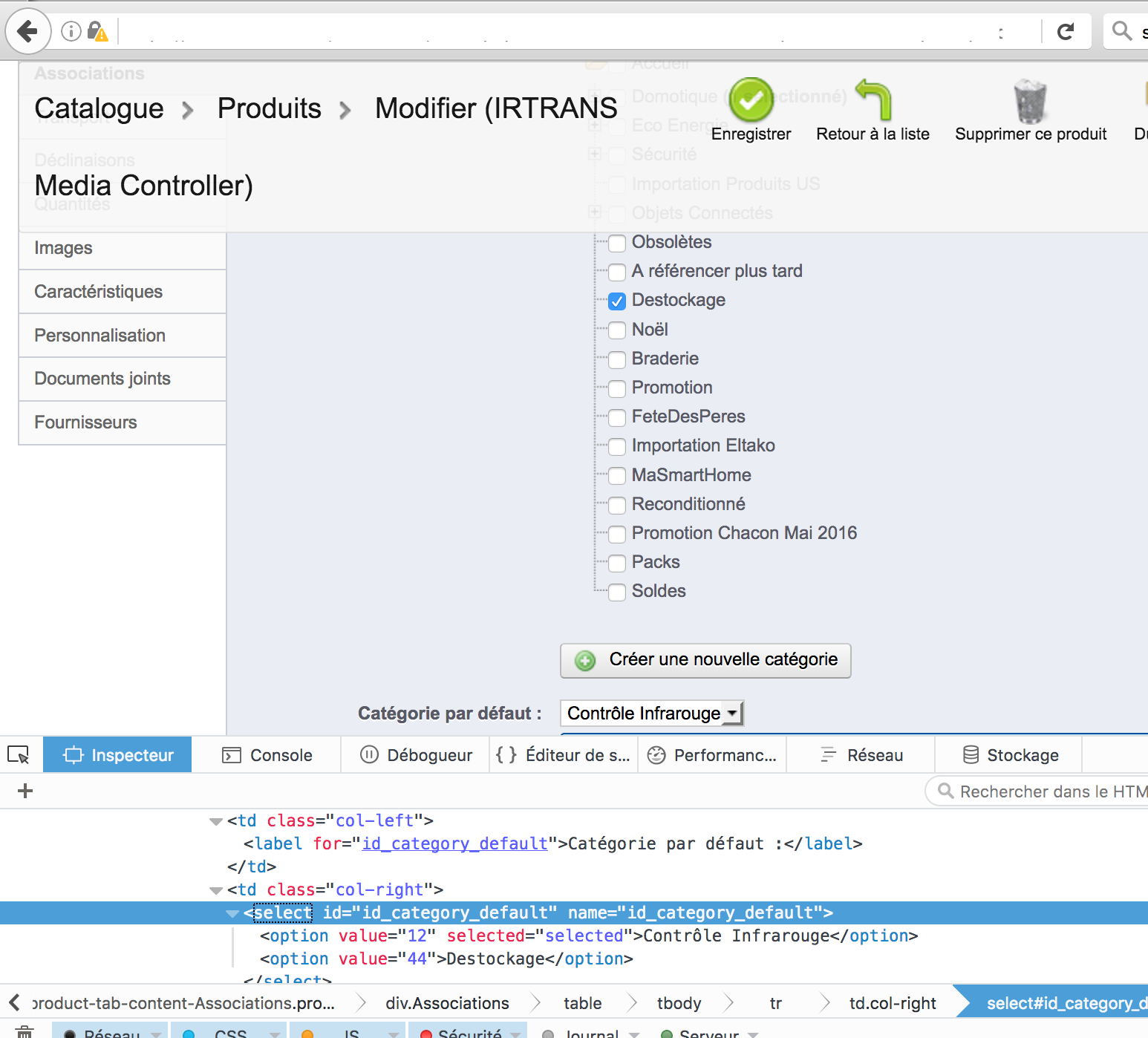Collapse the td col-right node triangle
Screen dimensions: 1148x1038
click(216, 890)
